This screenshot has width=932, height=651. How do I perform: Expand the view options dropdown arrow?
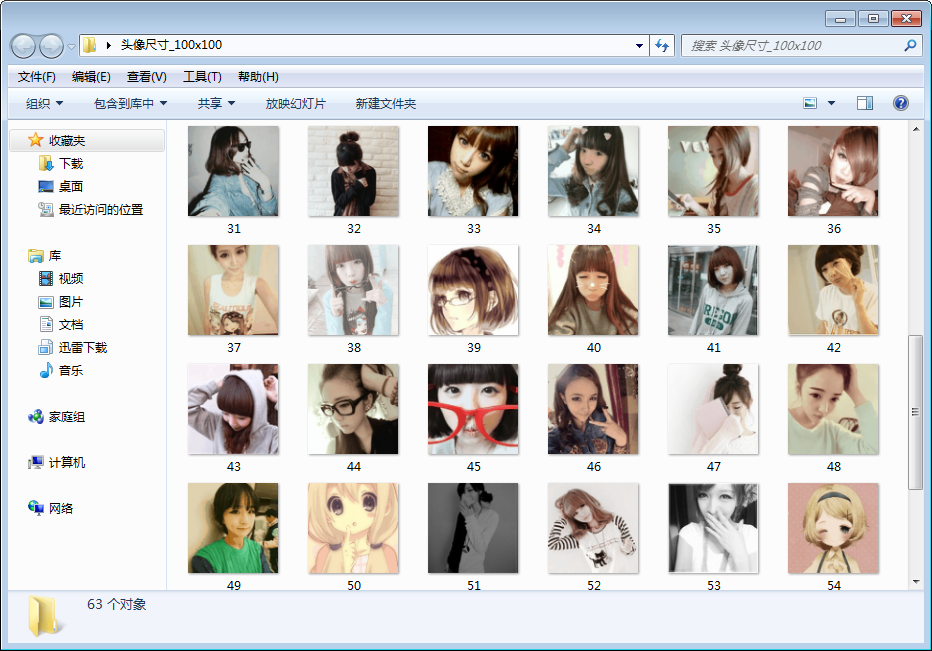[x=831, y=103]
